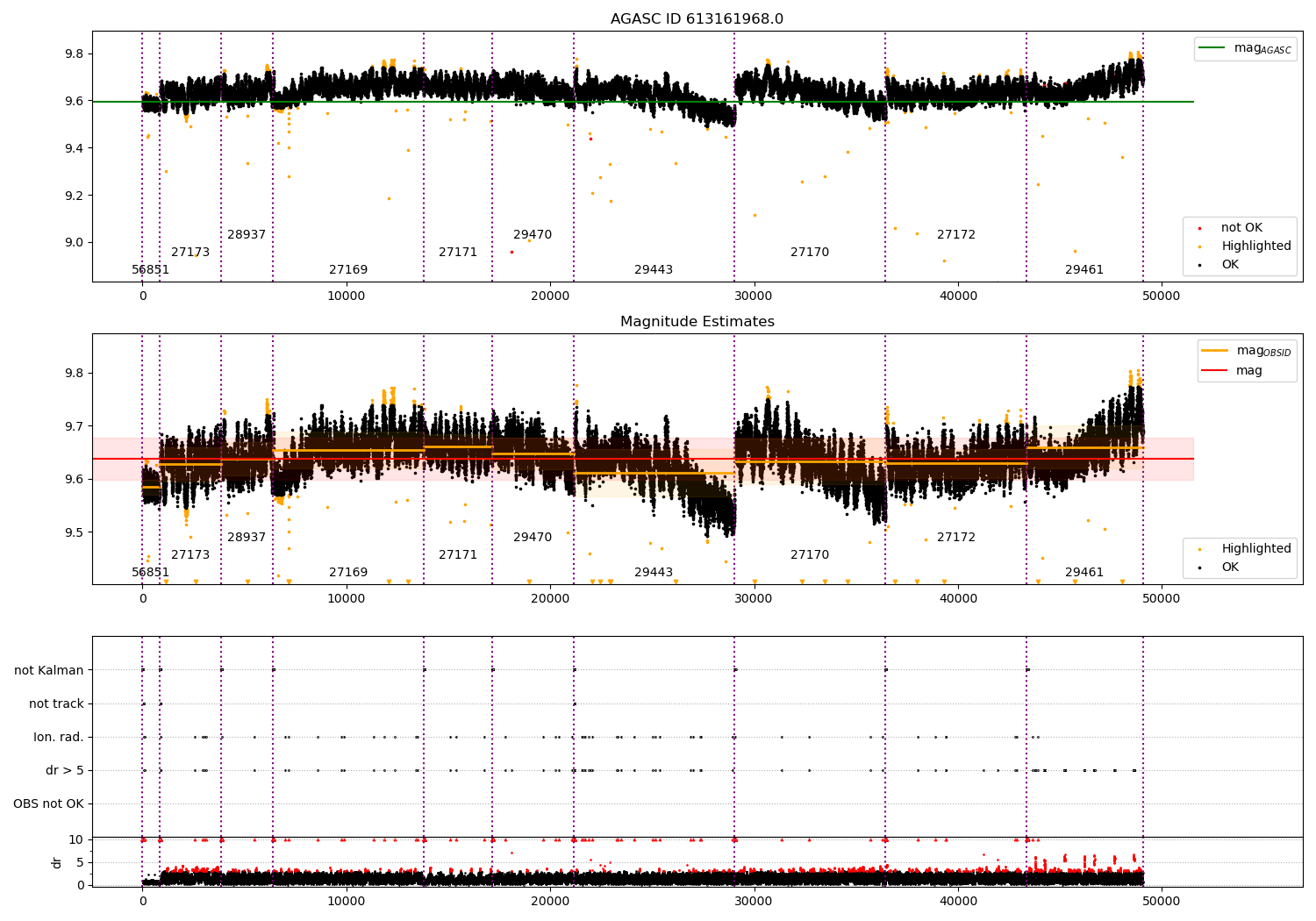Click obsid label 27173 in Magnitude Estimates plot

(190, 555)
